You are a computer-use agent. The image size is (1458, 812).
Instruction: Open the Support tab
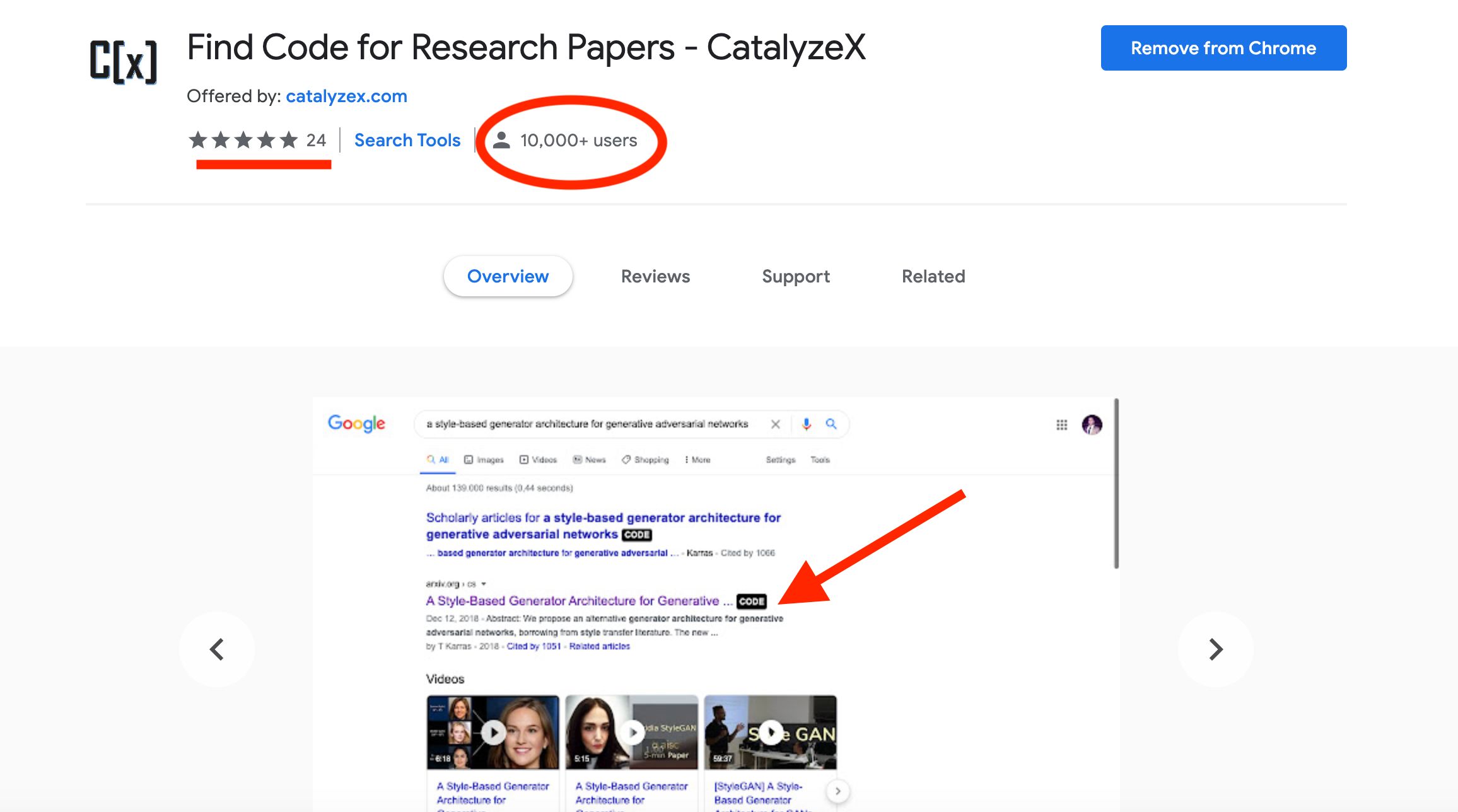796,276
